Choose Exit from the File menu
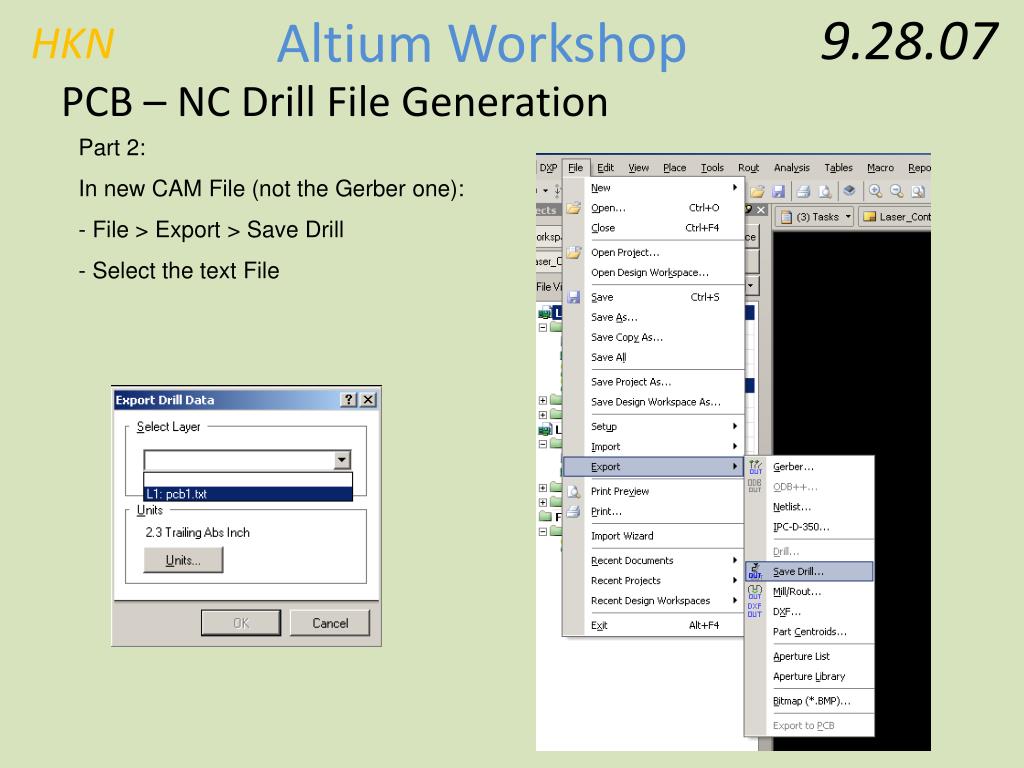This screenshot has height=768, width=1024. pos(654,626)
